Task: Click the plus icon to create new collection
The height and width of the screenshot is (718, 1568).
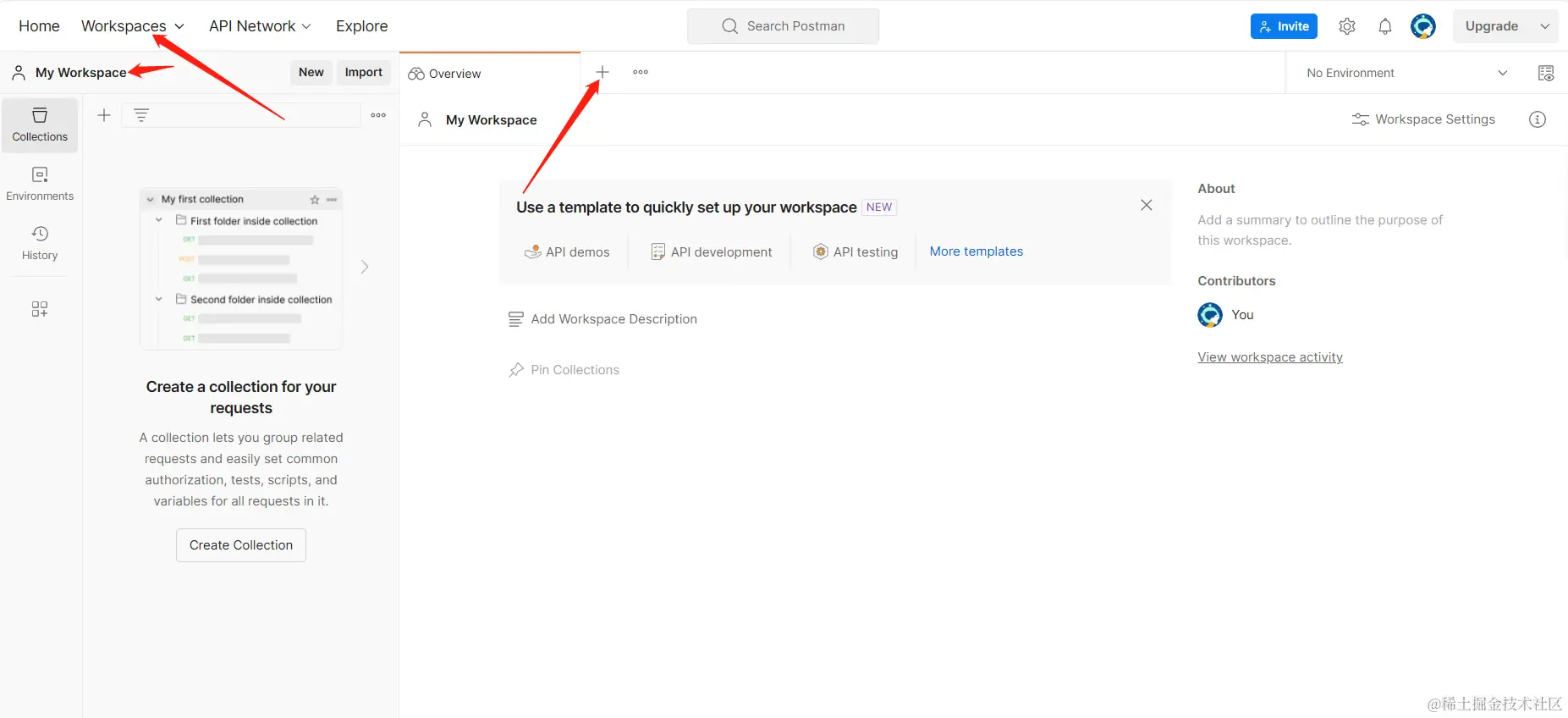Action: pyautogui.click(x=104, y=115)
